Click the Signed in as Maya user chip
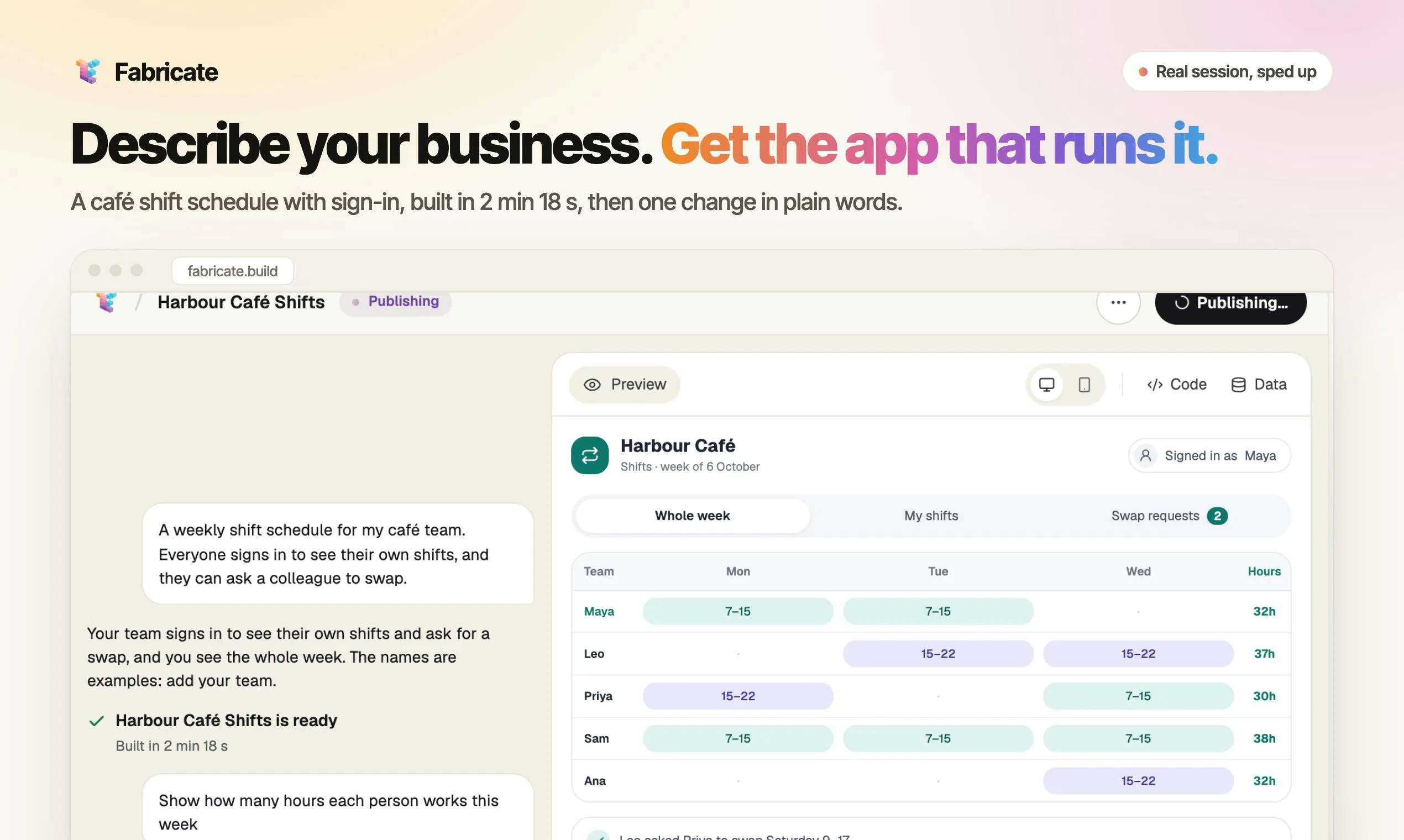 (x=1209, y=456)
